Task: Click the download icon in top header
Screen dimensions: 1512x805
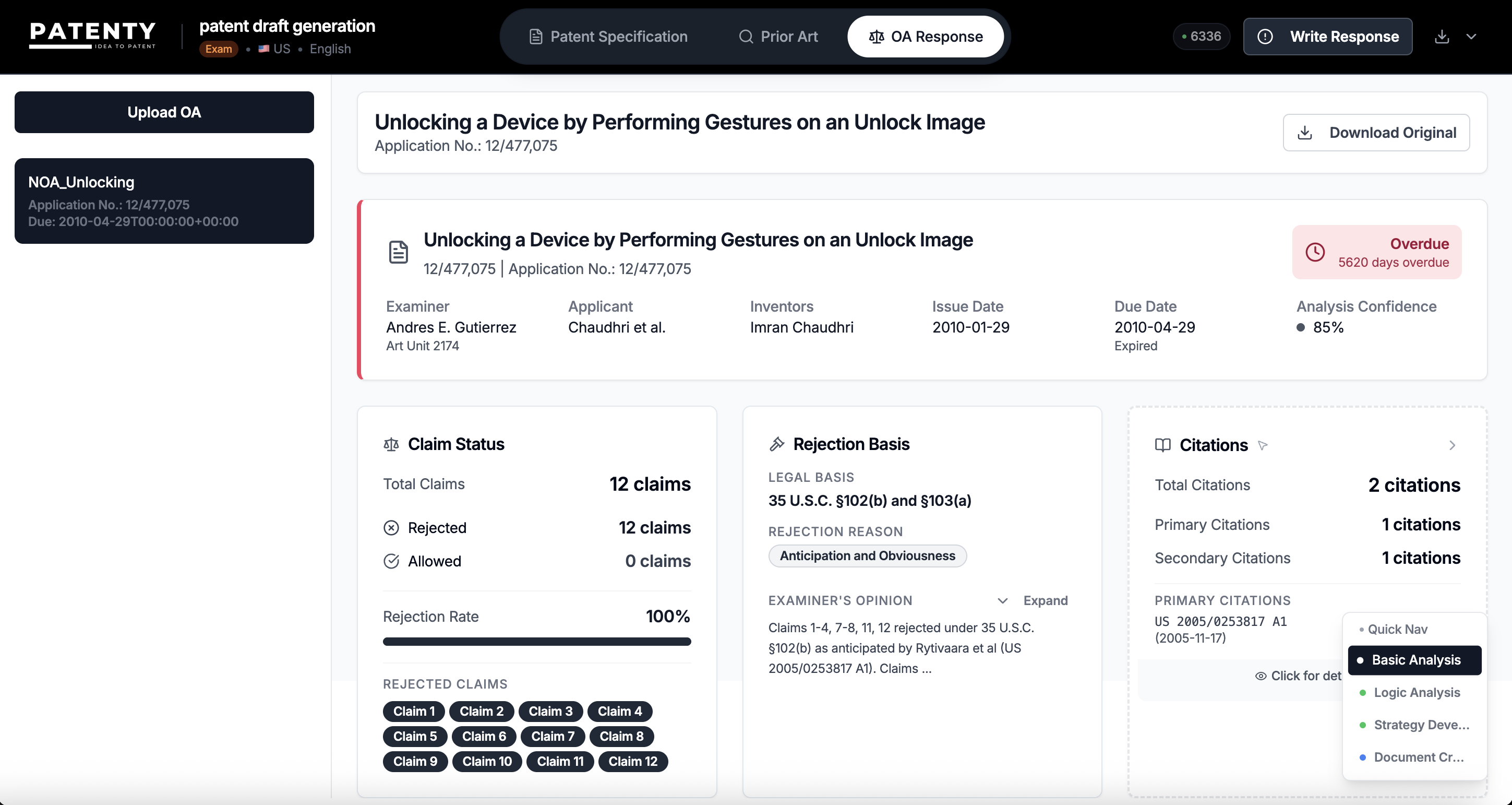Action: click(1442, 37)
